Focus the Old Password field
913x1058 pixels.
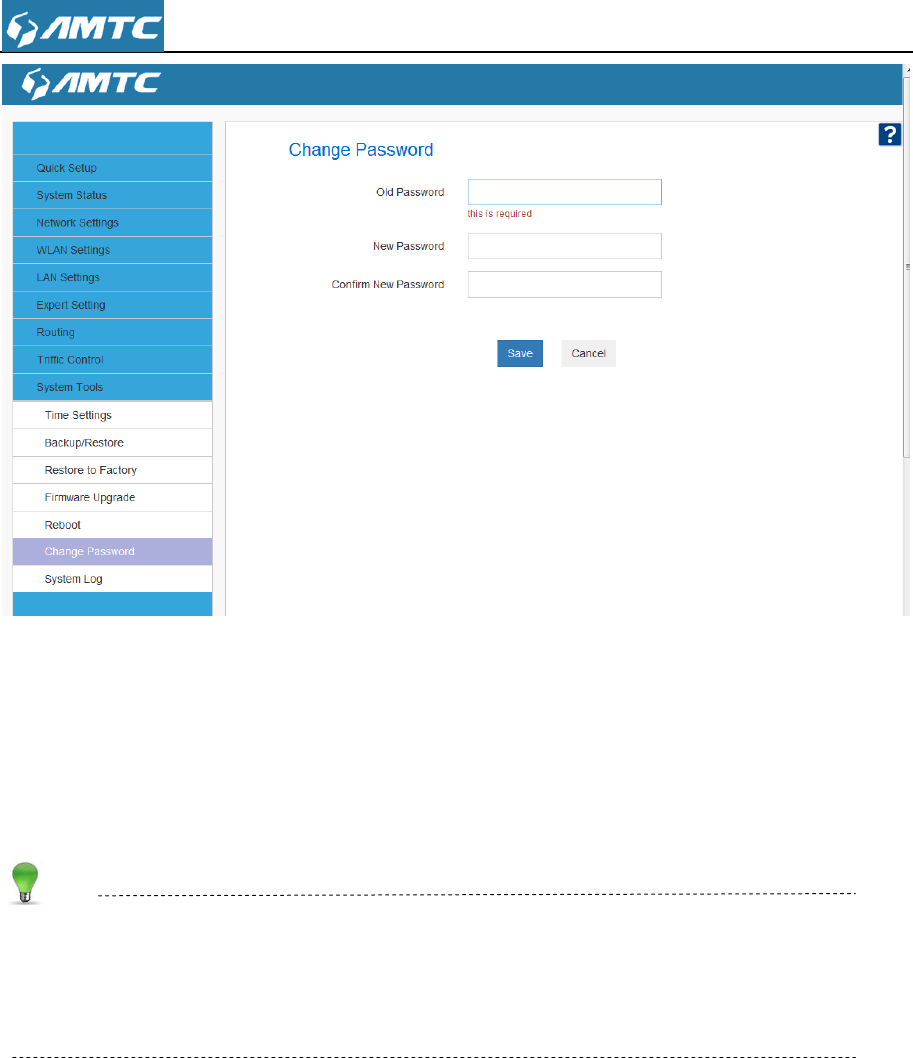coord(565,192)
